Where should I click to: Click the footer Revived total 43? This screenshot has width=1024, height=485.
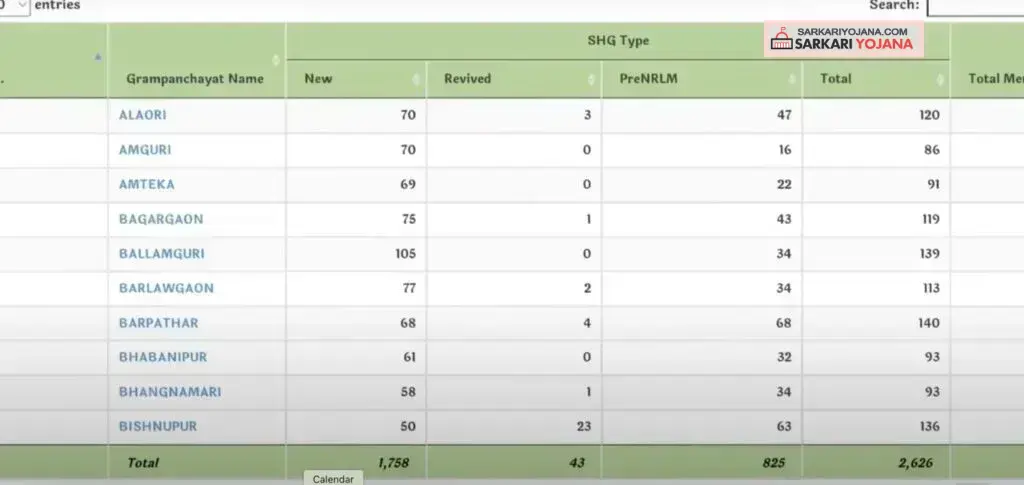[577, 463]
